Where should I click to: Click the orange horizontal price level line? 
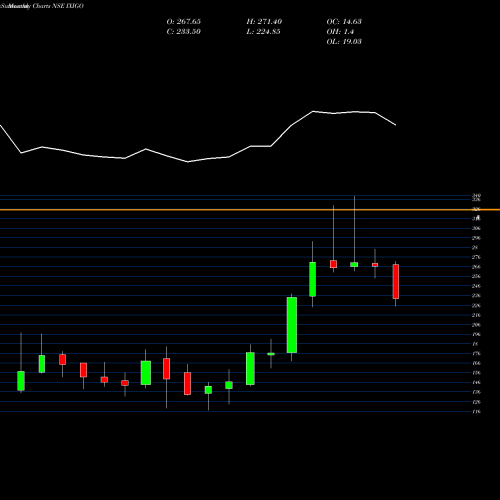click(250, 210)
